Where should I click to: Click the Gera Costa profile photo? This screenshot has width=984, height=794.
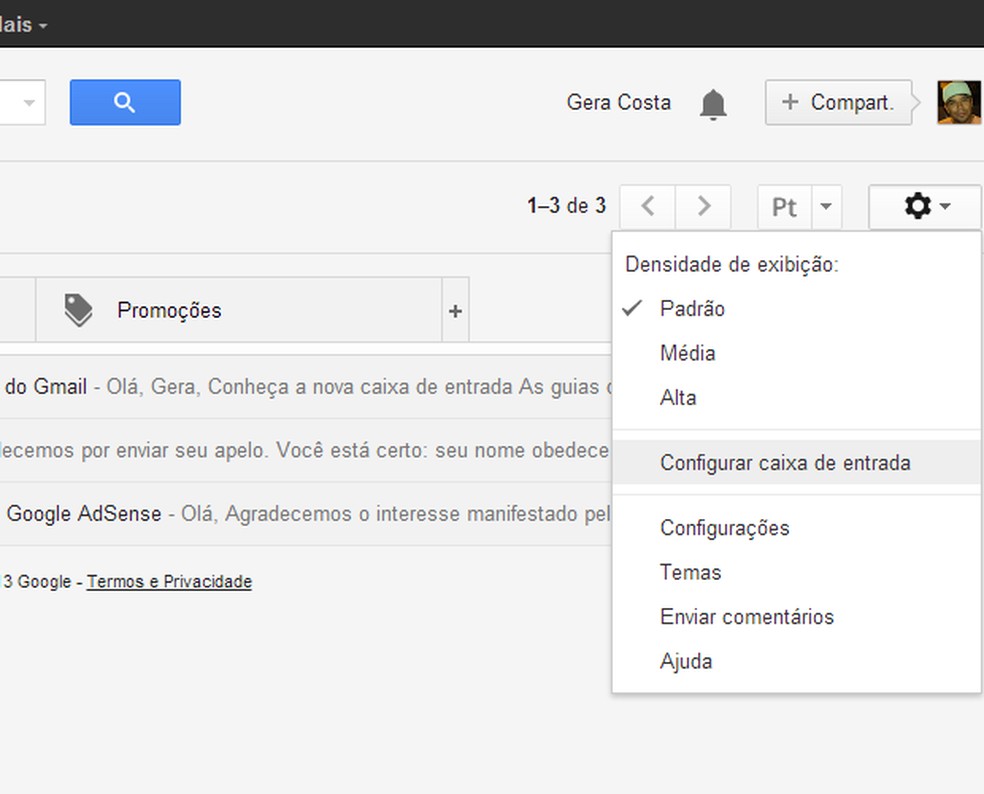[x=958, y=102]
